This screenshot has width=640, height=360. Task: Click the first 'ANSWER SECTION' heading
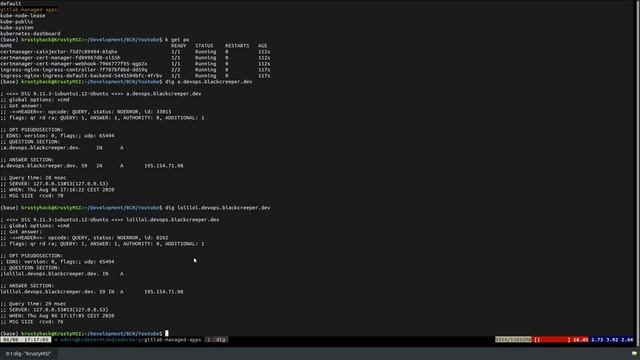coord(27,160)
